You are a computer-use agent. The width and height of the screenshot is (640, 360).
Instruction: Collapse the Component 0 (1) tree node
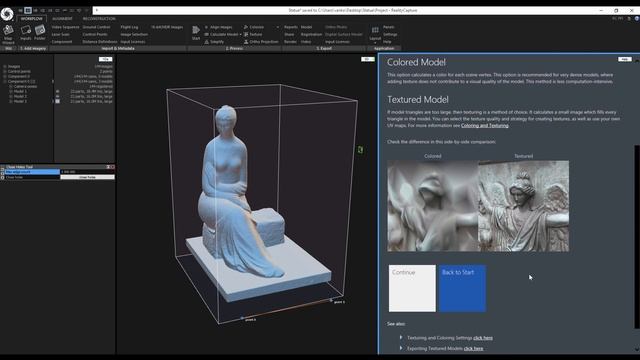point(5,81)
